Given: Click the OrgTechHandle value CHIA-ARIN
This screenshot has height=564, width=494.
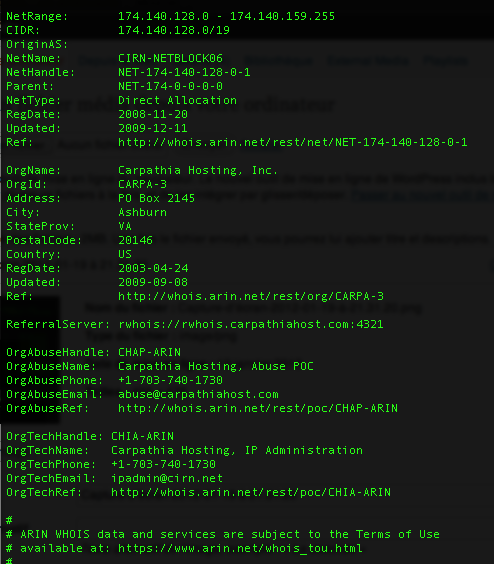Looking at the screenshot, I should (x=142, y=436).
